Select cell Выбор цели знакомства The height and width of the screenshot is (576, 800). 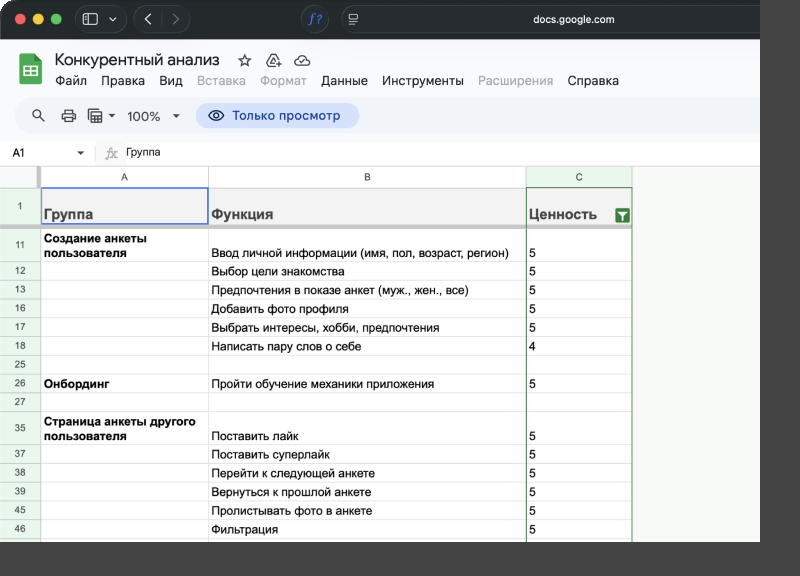(x=367, y=271)
